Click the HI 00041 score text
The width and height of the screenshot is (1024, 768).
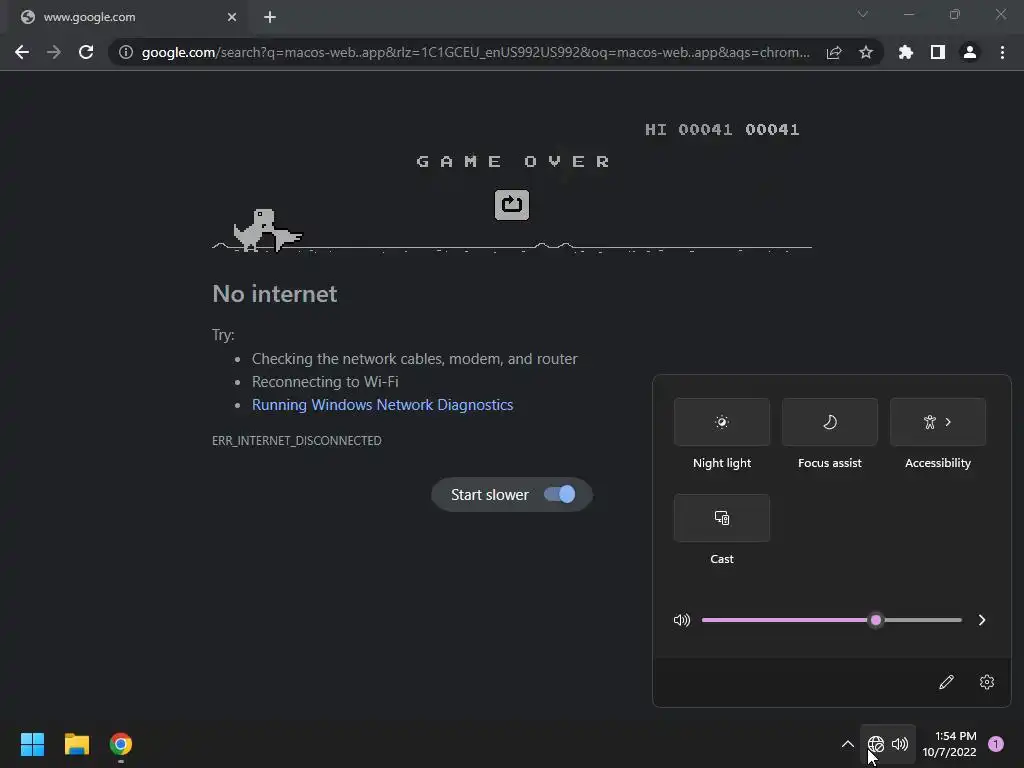pos(688,129)
